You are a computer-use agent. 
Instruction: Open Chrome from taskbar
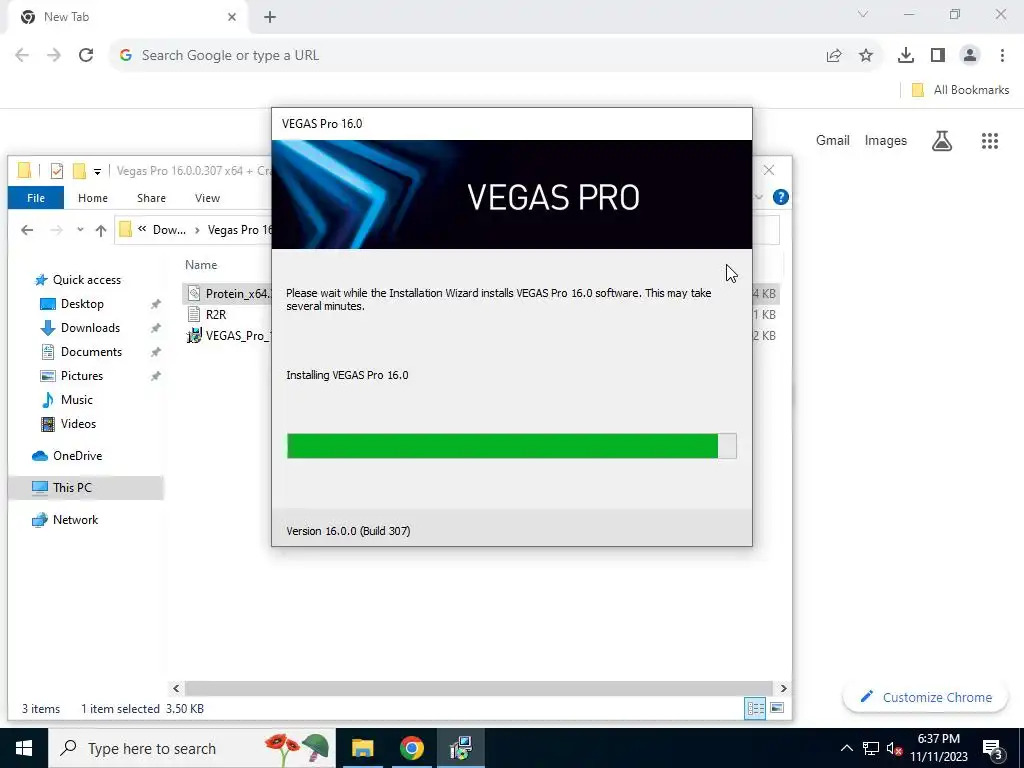(x=411, y=748)
